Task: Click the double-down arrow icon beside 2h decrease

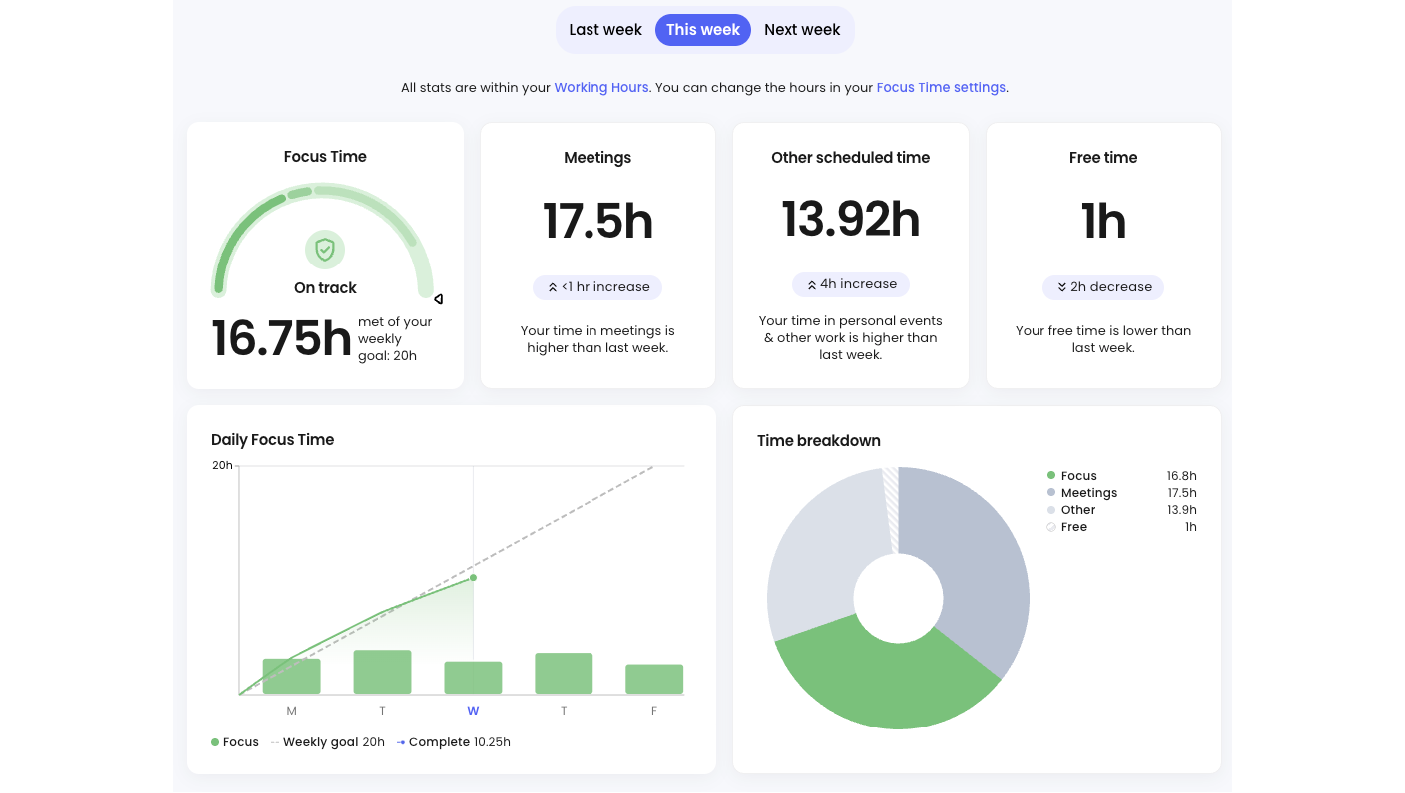Action: coord(1061,287)
